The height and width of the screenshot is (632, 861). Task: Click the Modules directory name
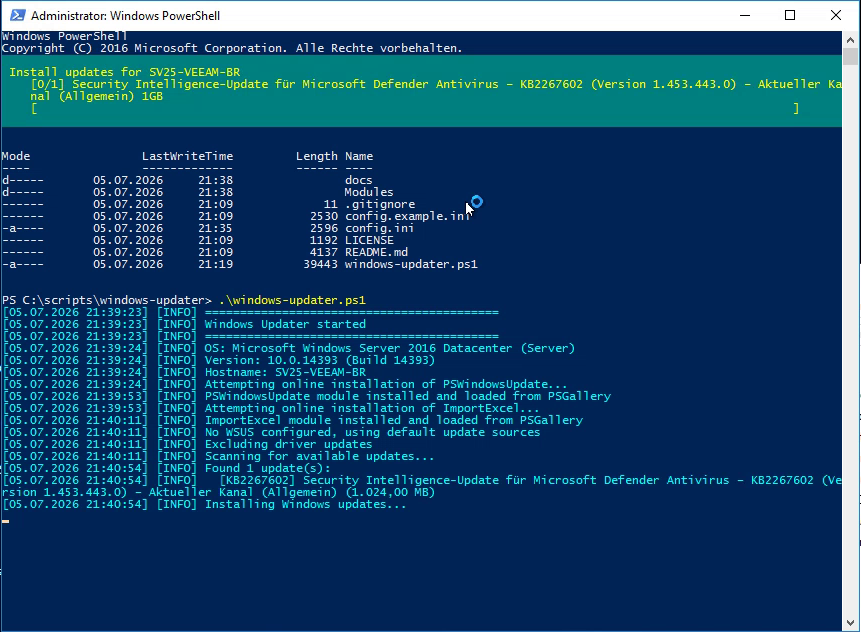click(x=369, y=192)
